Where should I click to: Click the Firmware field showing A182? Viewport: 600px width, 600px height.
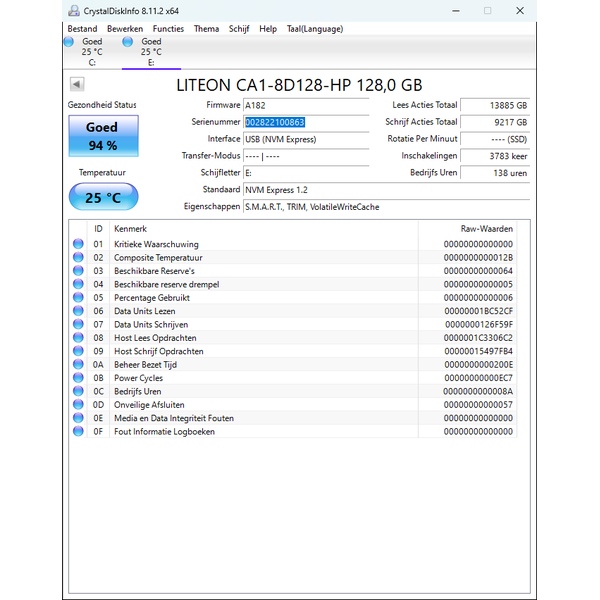click(x=306, y=105)
